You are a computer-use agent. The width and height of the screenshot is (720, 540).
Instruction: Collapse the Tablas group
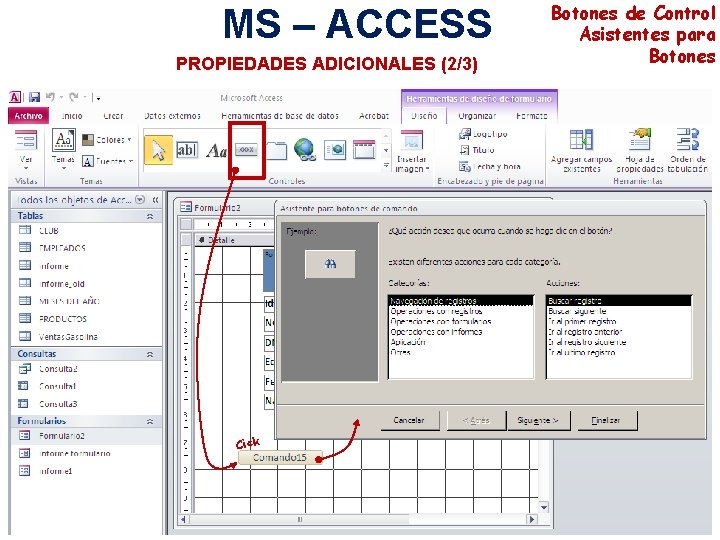click(150, 216)
